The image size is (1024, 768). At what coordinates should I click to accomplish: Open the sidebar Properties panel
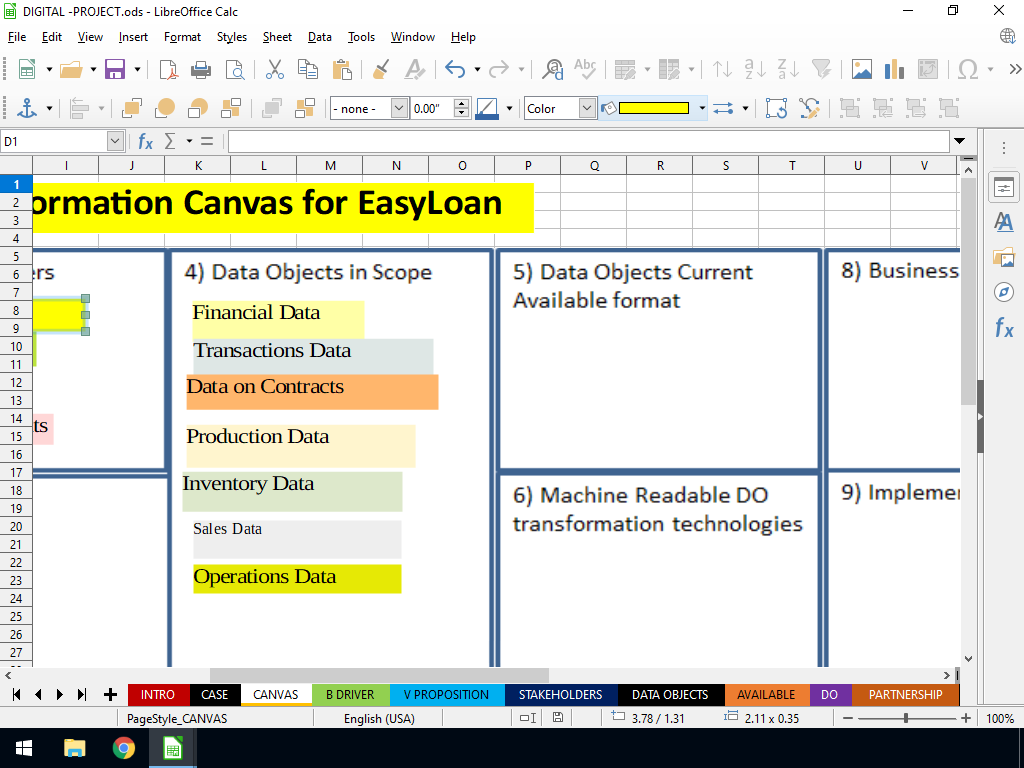click(1004, 188)
